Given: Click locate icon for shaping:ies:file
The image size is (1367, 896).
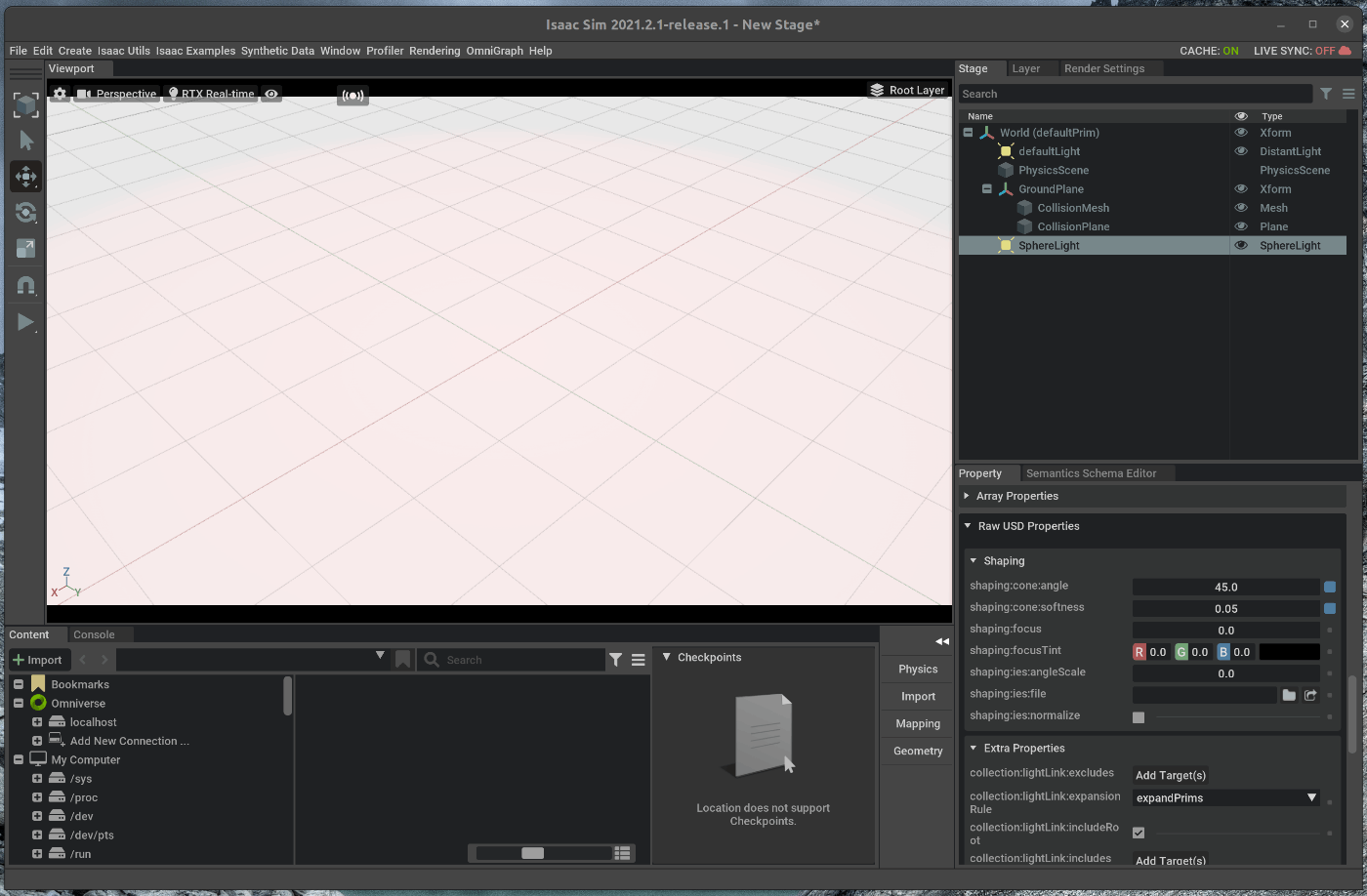Looking at the screenshot, I should point(1310,695).
